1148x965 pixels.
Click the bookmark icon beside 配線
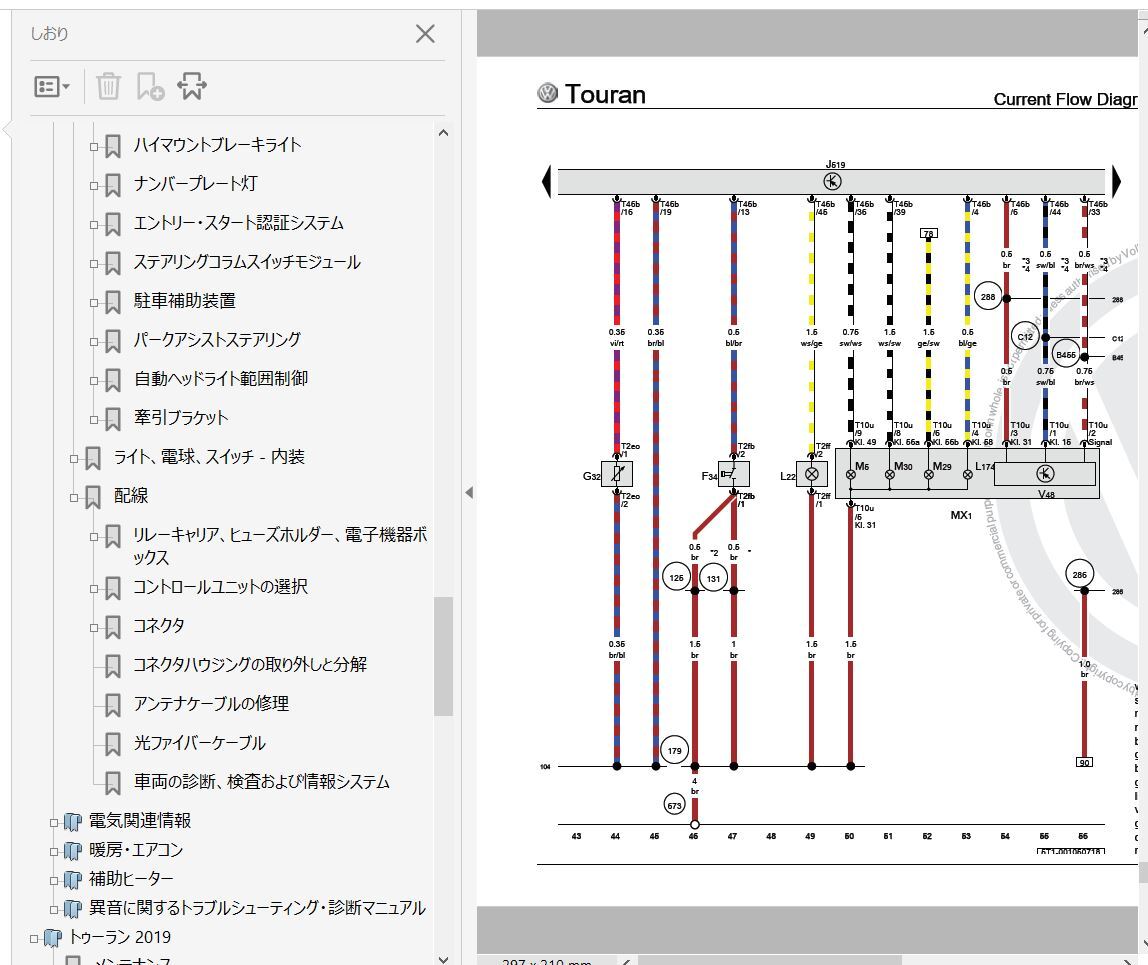(93, 497)
